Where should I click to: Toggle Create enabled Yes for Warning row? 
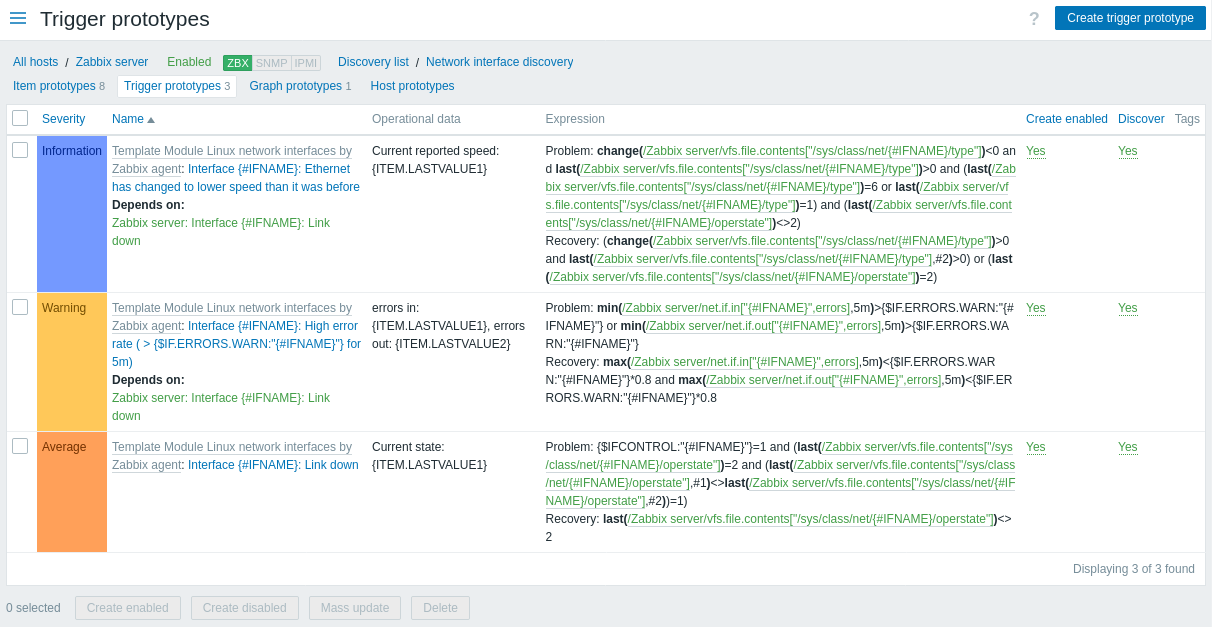tap(1036, 308)
